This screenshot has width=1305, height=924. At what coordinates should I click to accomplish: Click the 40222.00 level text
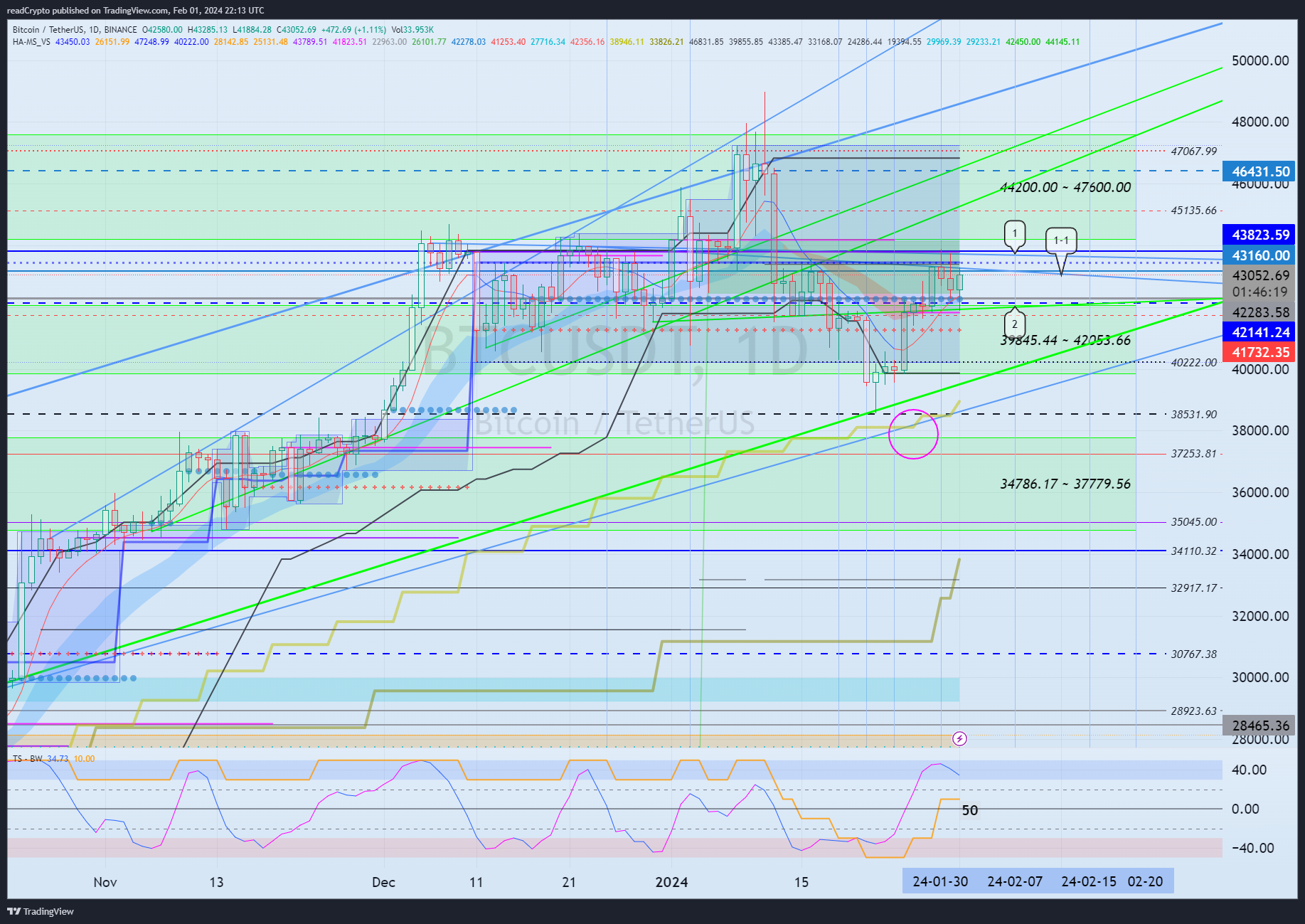1194,362
